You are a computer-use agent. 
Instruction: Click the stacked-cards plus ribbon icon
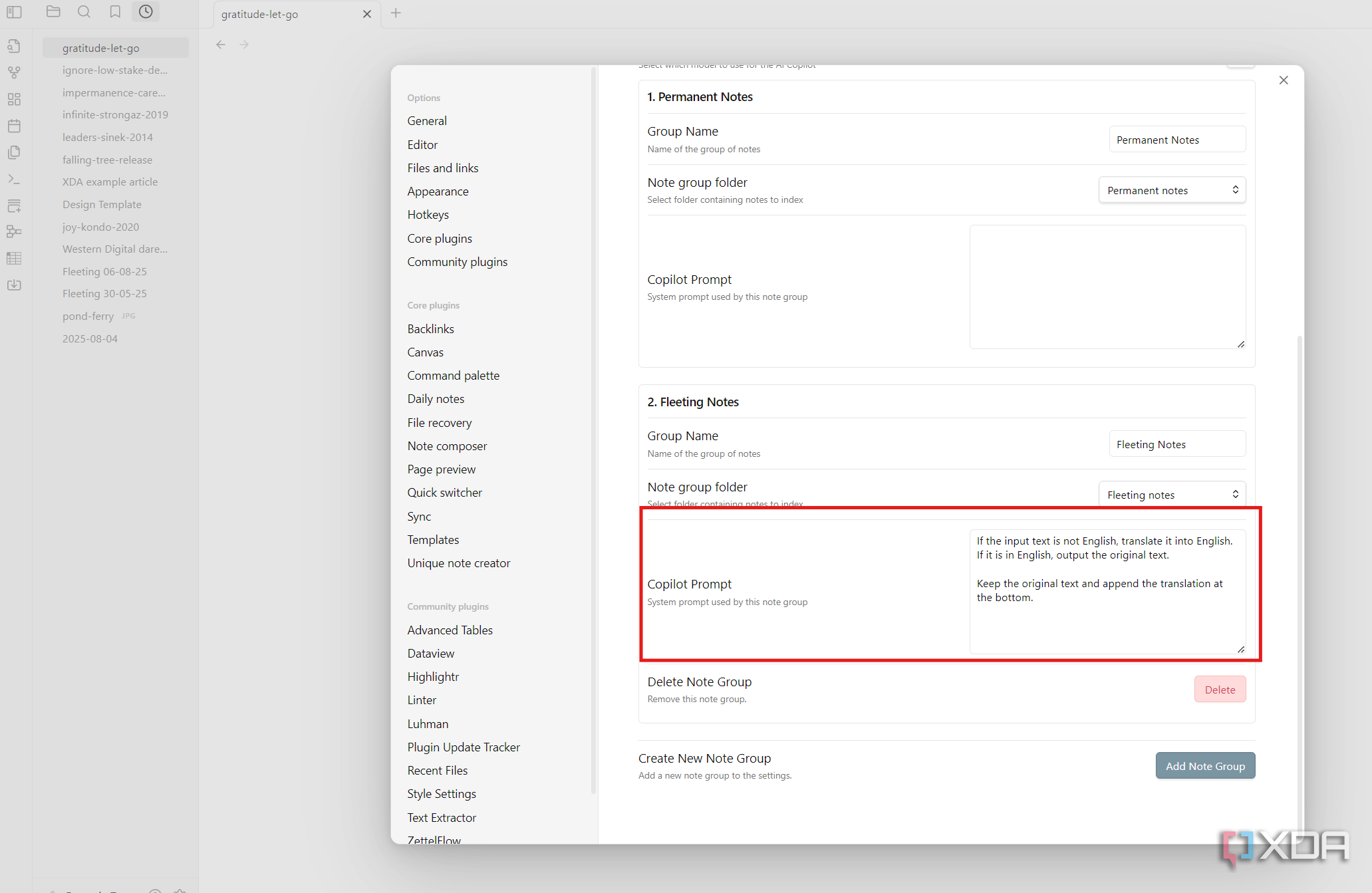click(14, 205)
